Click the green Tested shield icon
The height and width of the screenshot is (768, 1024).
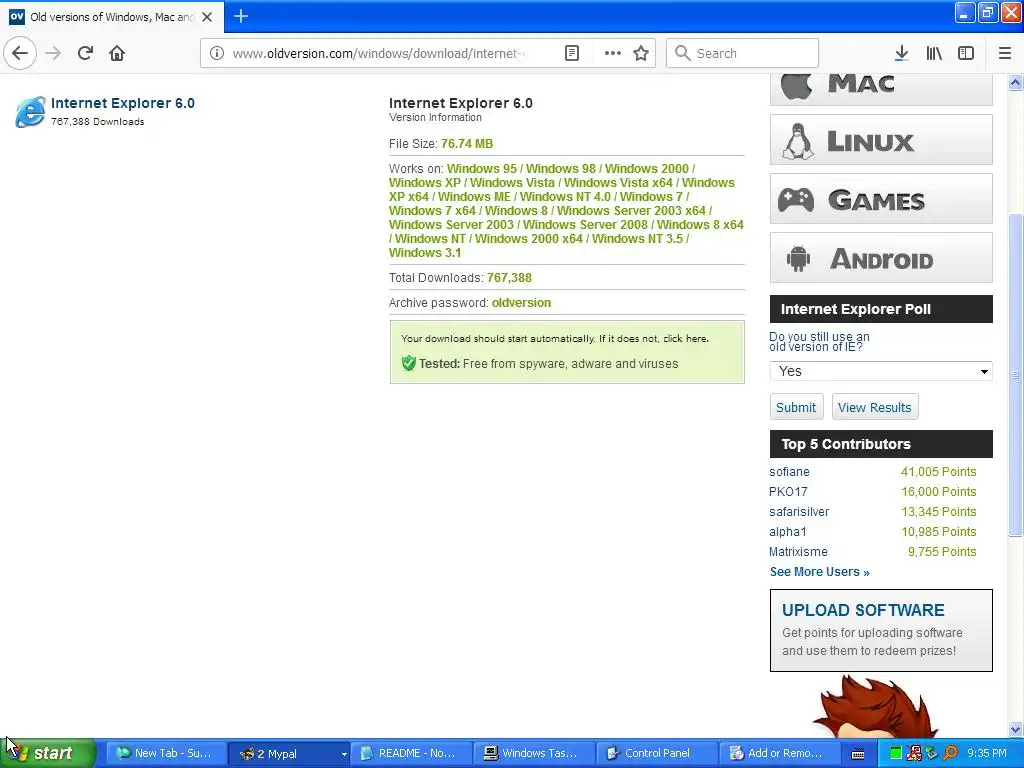[408, 363]
